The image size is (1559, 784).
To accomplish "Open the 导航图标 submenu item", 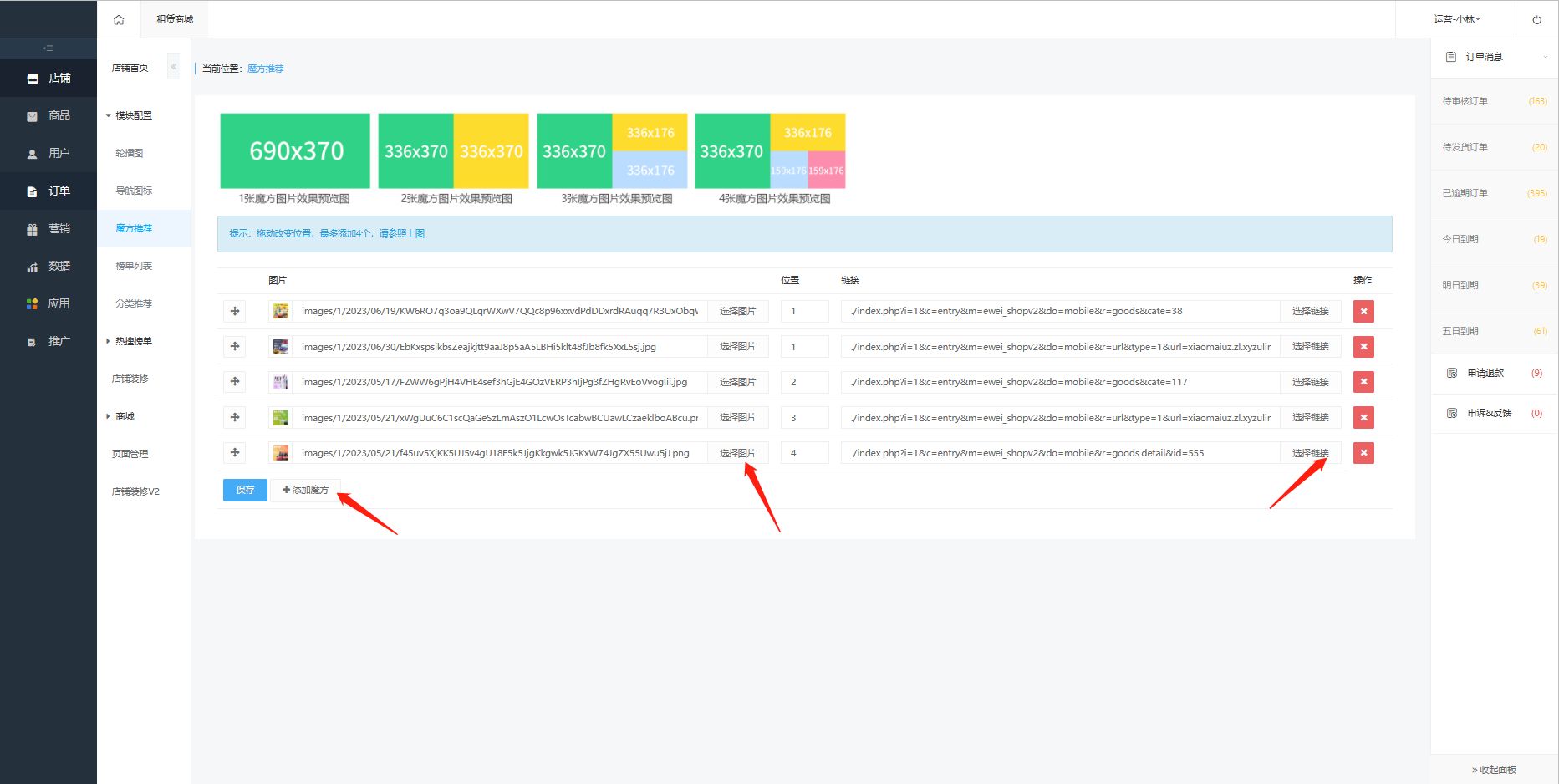I will click(x=134, y=191).
